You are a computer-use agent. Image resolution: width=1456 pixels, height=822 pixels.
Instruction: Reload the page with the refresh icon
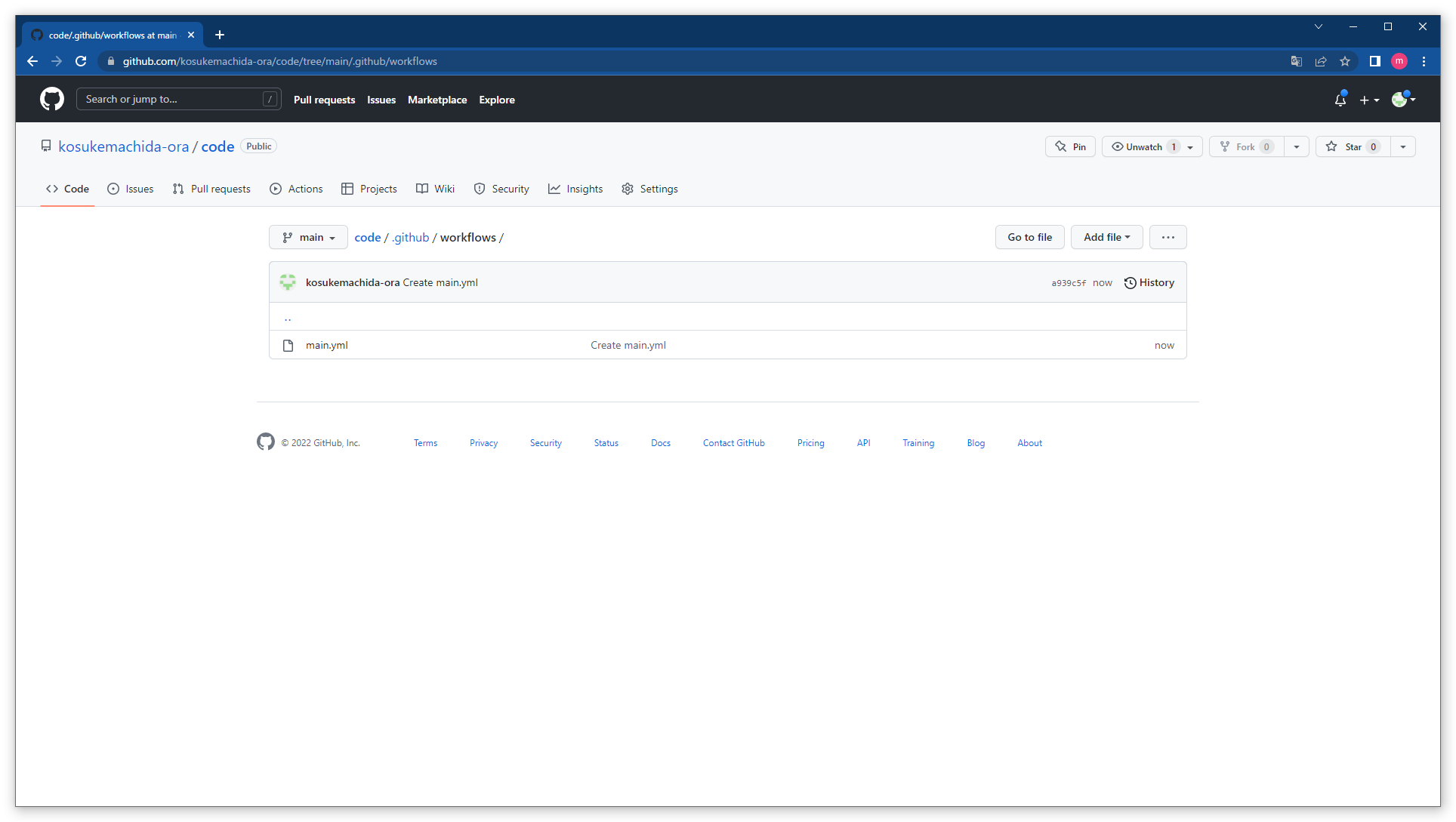coord(81,61)
